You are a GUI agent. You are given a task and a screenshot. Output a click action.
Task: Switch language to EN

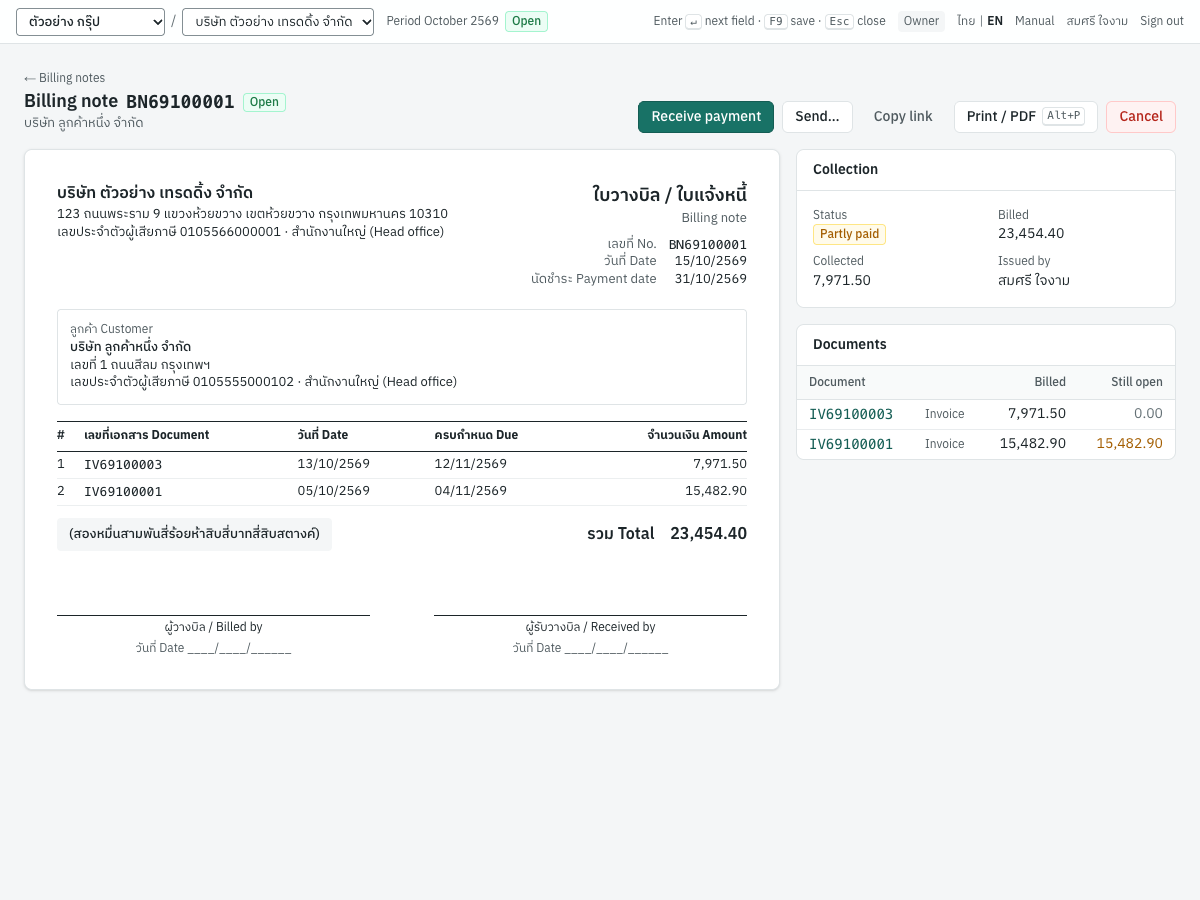click(x=995, y=21)
